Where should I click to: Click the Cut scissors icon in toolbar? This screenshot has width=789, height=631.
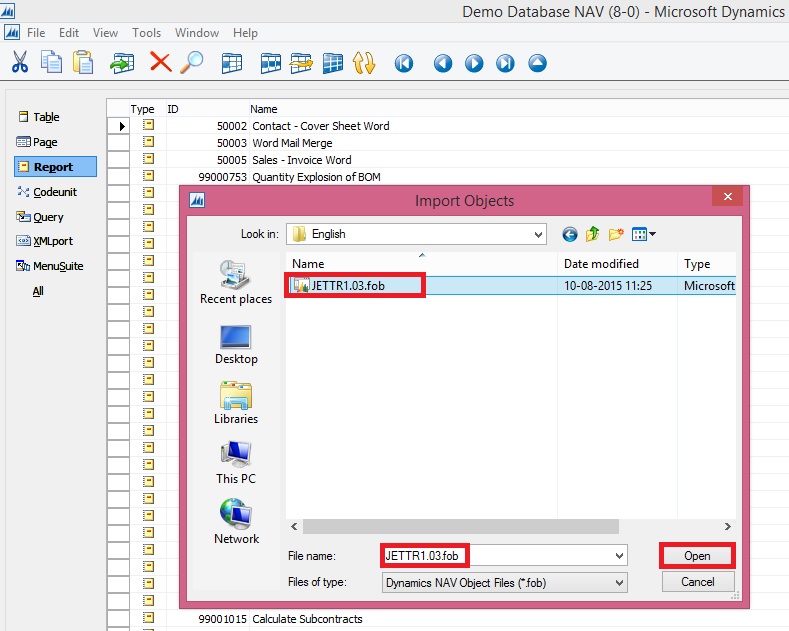20,62
